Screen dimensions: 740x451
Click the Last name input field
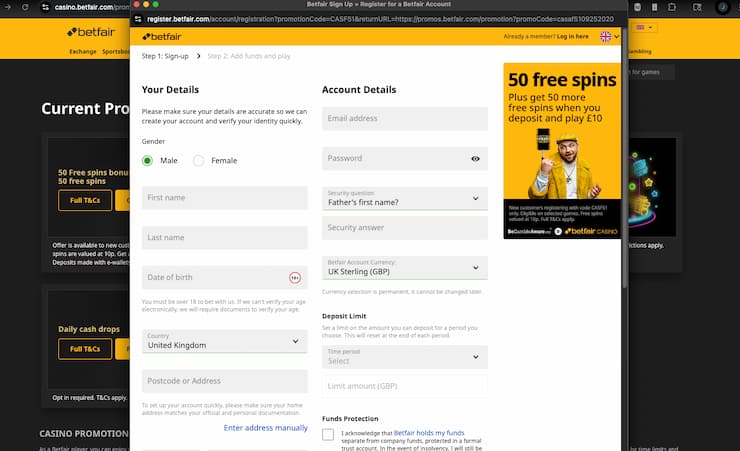(x=225, y=238)
